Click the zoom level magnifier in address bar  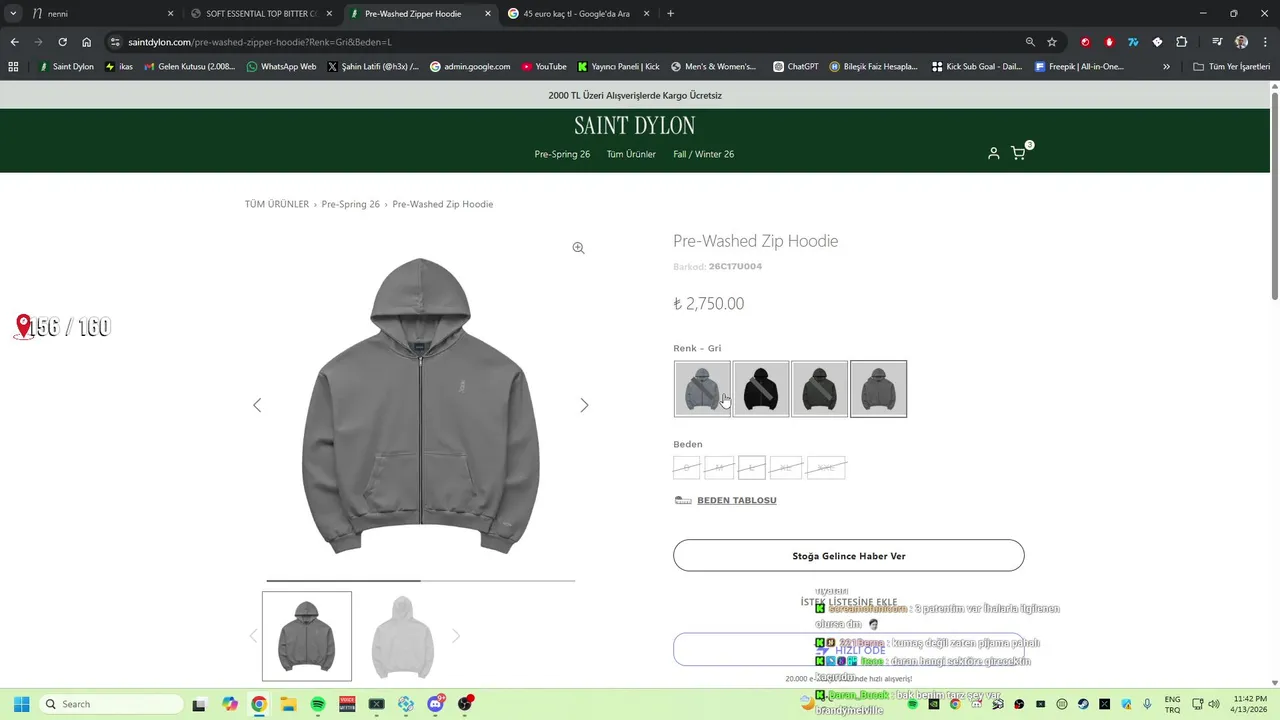1030,42
